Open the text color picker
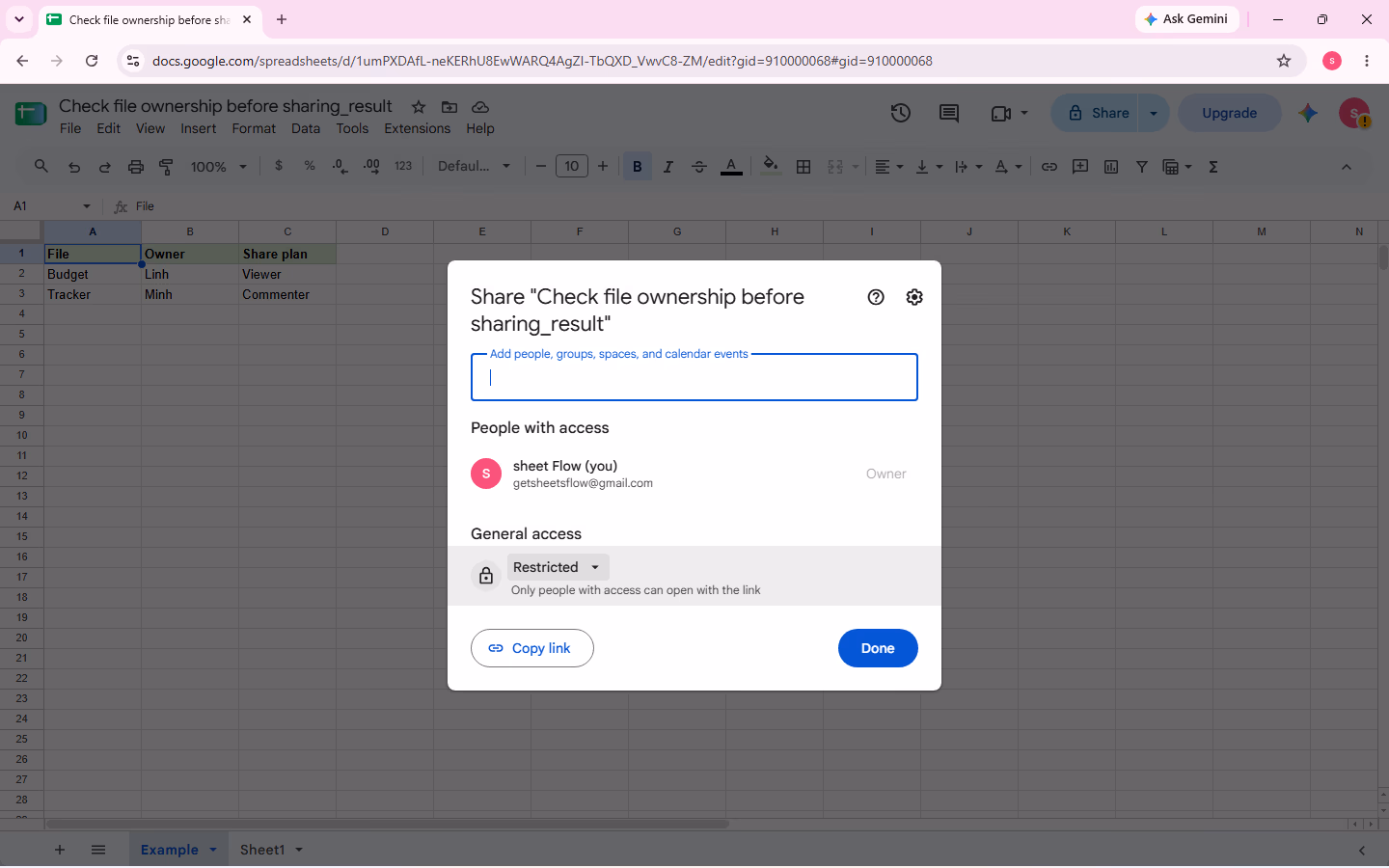 click(732, 167)
